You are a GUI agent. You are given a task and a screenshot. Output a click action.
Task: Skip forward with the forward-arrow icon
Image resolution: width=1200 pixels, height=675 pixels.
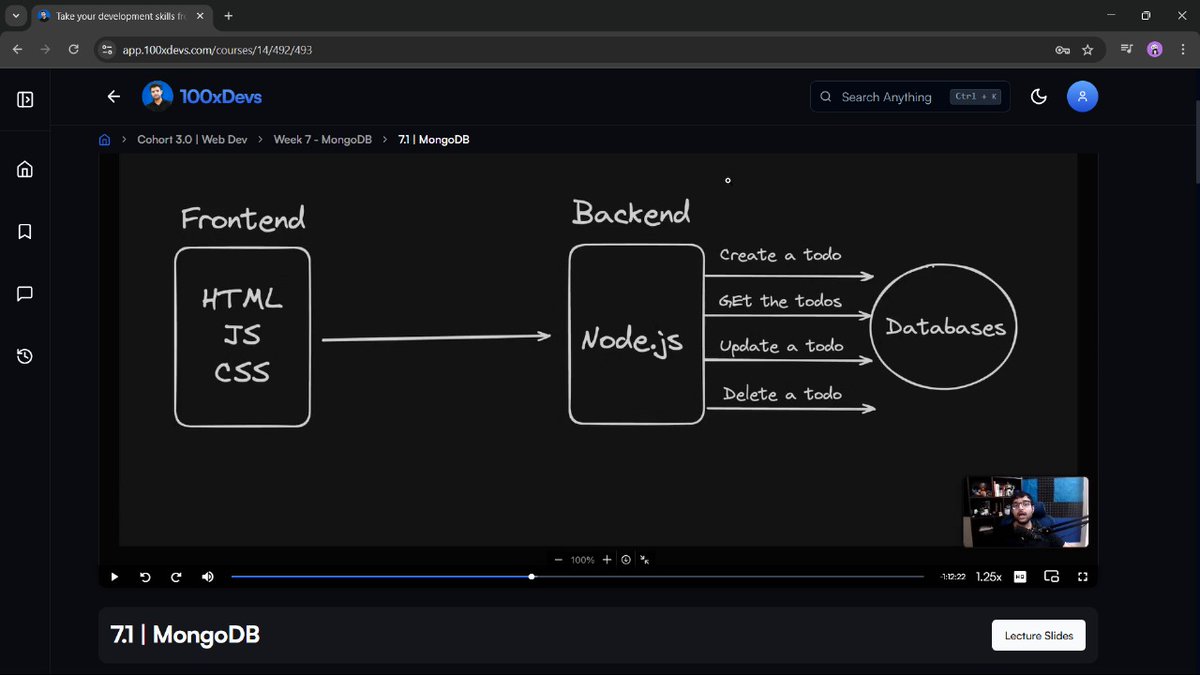click(x=176, y=577)
